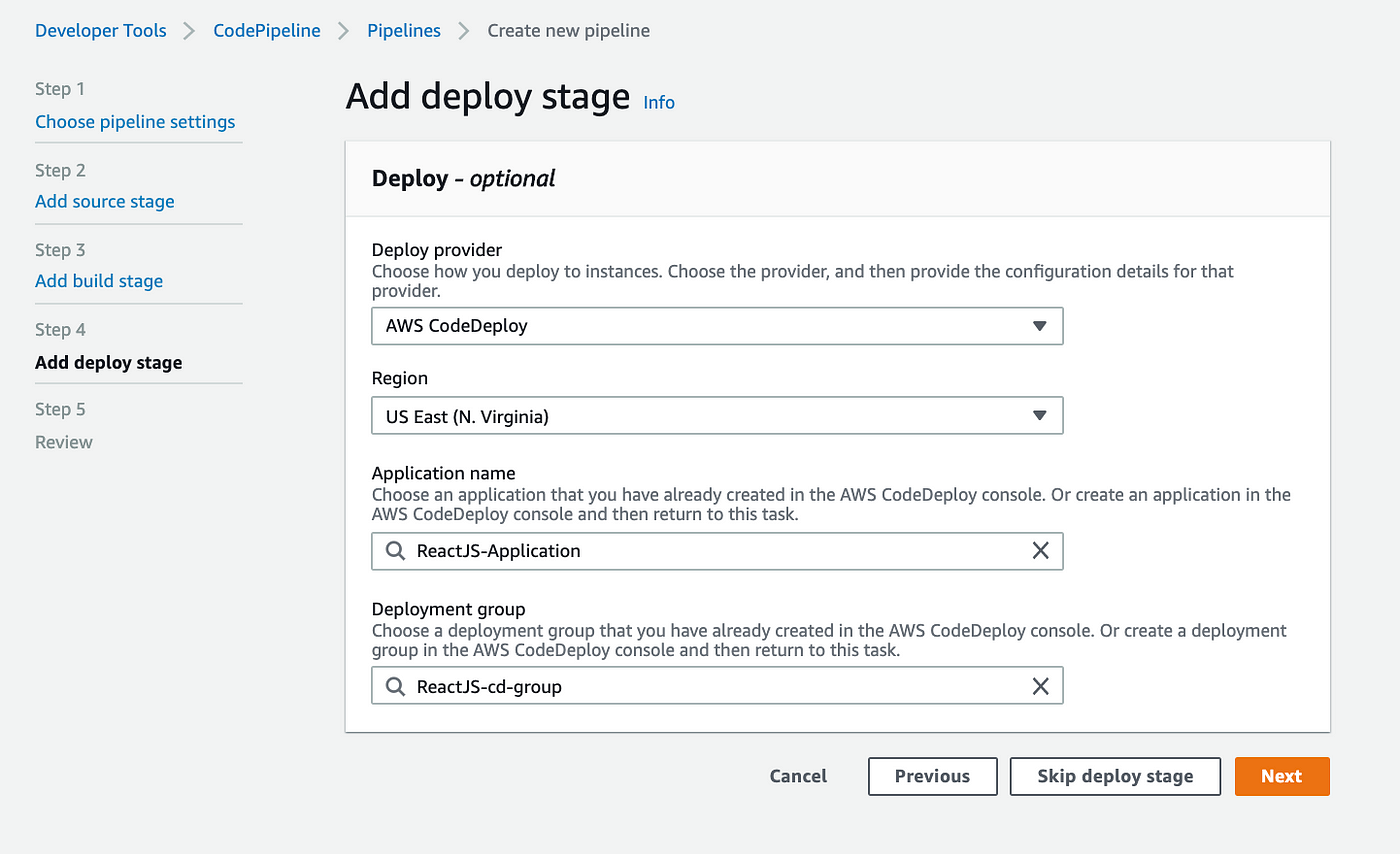Go to Developer Tools breadcrumb
The image size is (1400, 854).
(x=101, y=31)
